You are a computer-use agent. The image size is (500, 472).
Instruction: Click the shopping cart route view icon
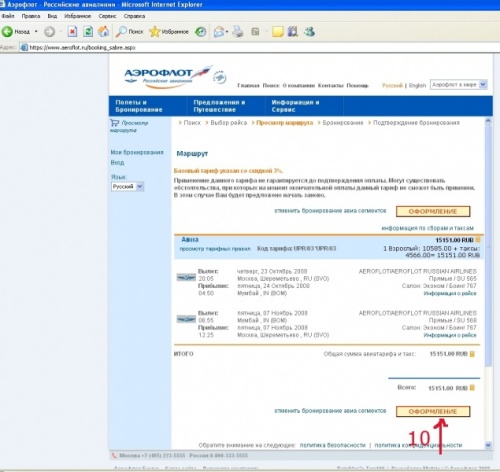click(x=114, y=123)
